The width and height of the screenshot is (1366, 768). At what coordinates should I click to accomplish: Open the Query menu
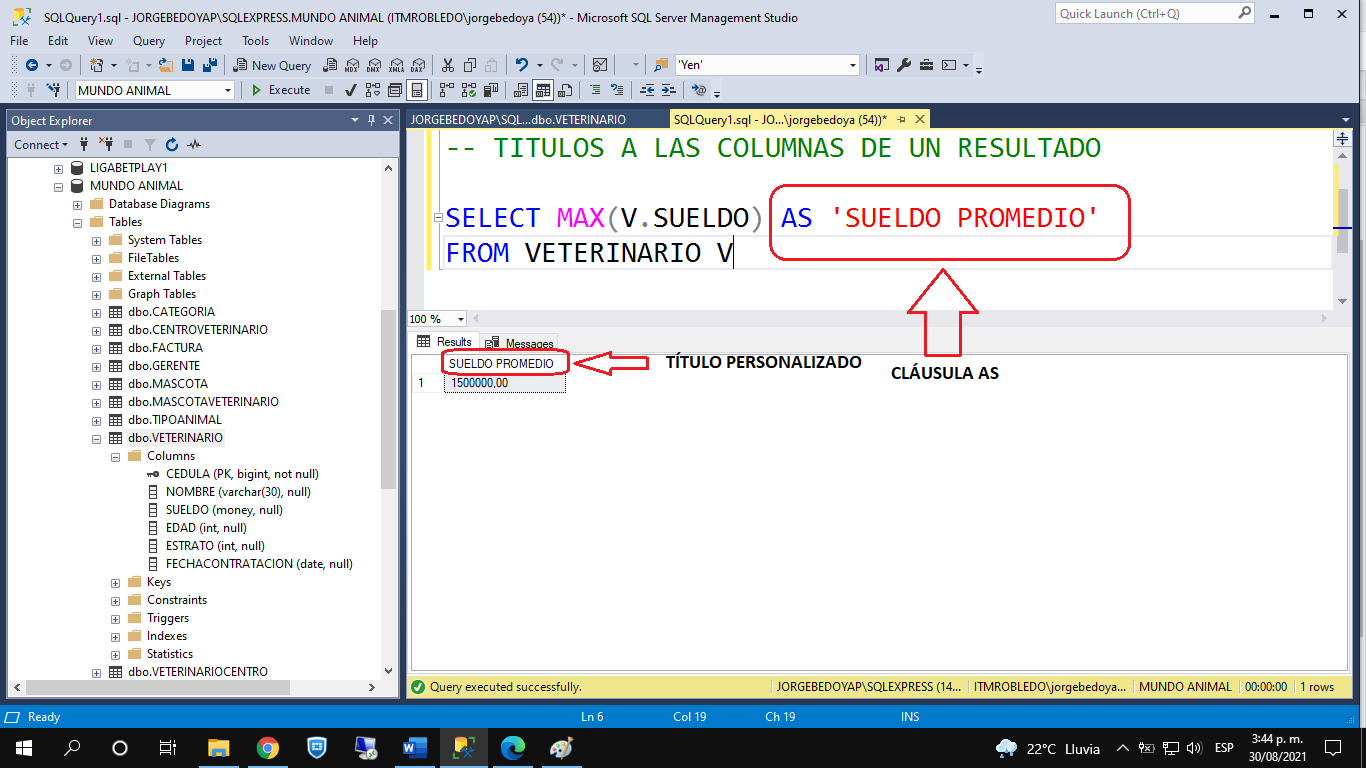(x=149, y=41)
